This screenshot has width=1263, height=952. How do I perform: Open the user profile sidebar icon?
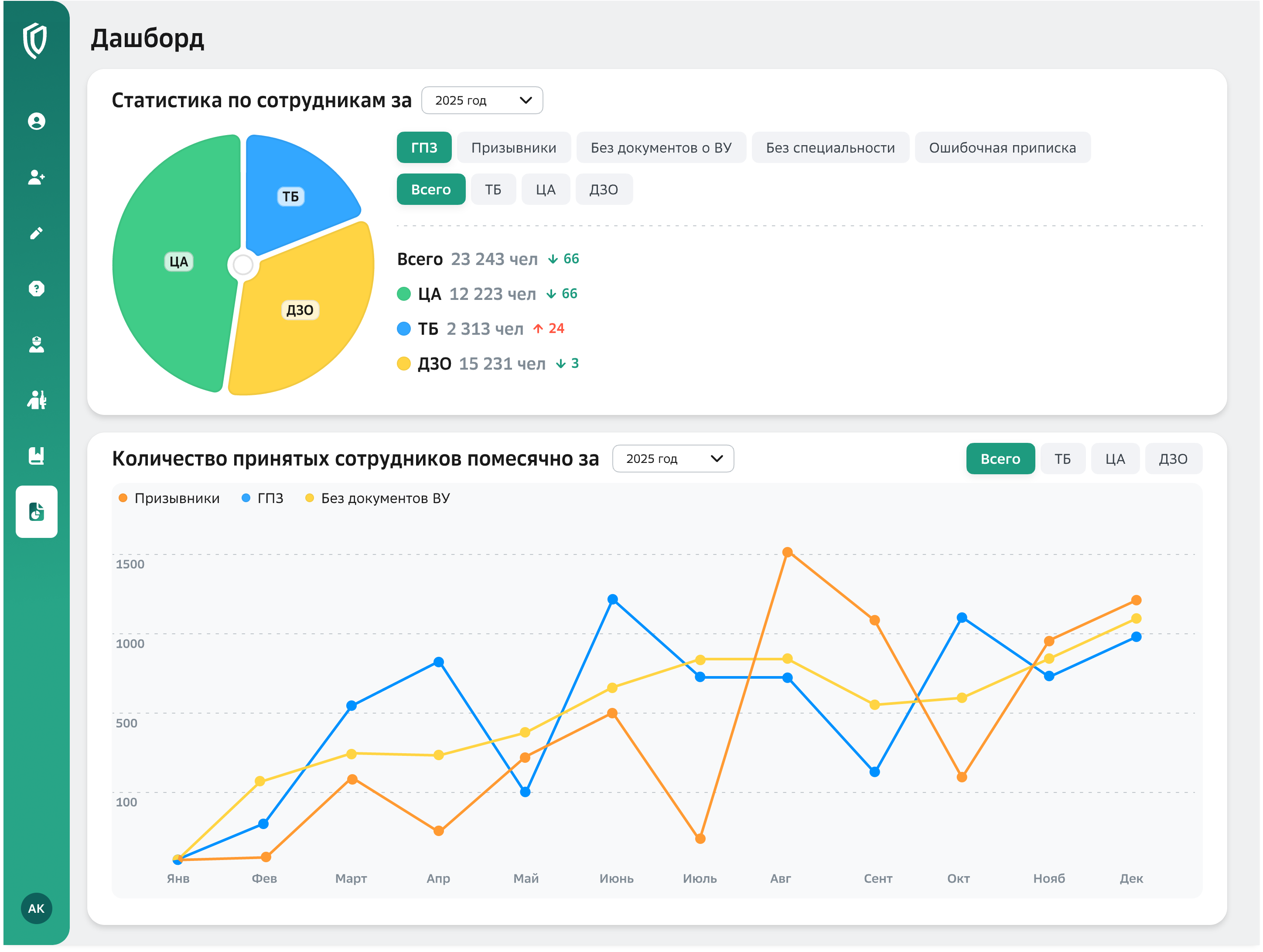pyautogui.click(x=37, y=121)
